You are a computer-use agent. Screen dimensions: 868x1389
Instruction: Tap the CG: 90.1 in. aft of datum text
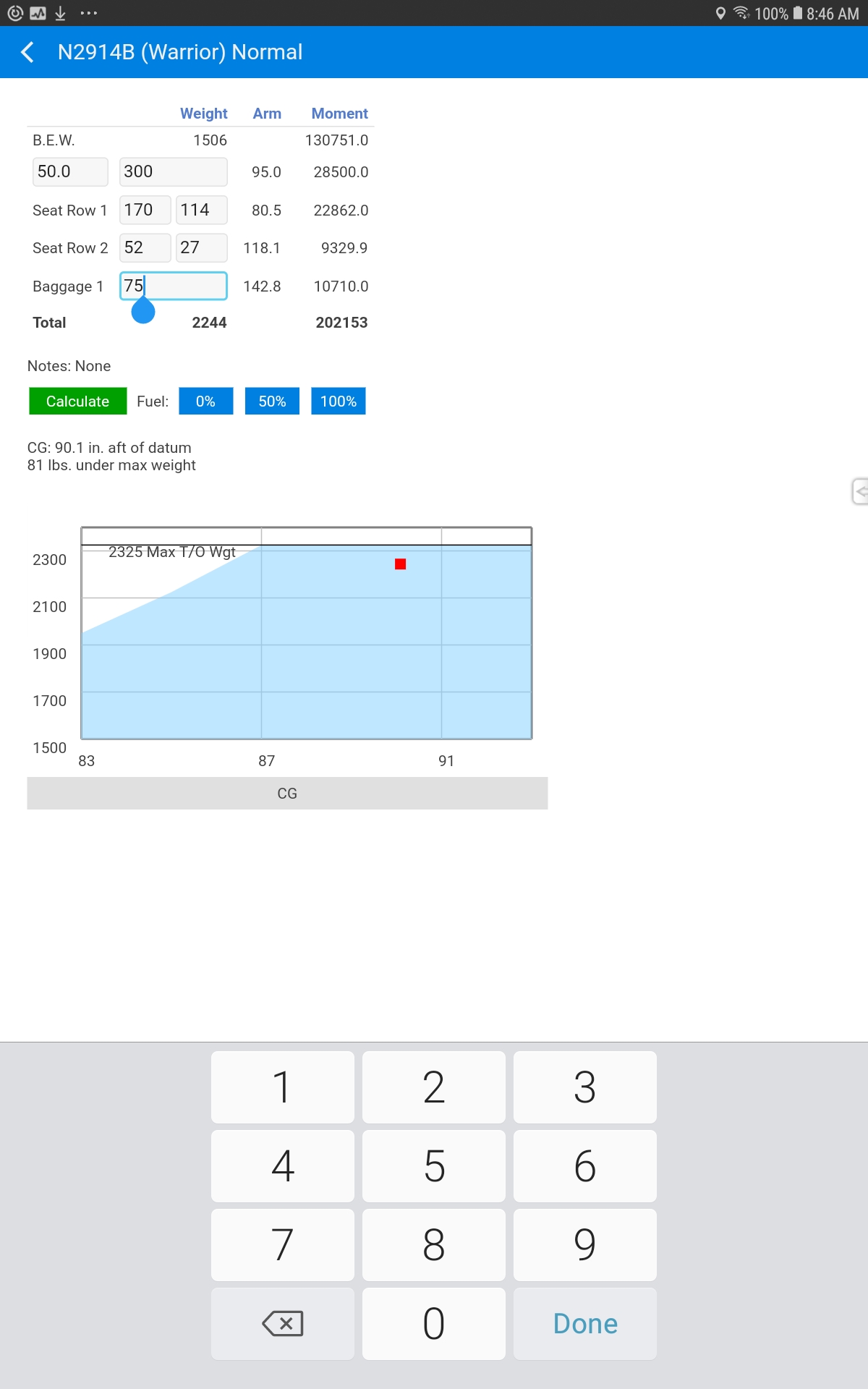coord(109,448)
